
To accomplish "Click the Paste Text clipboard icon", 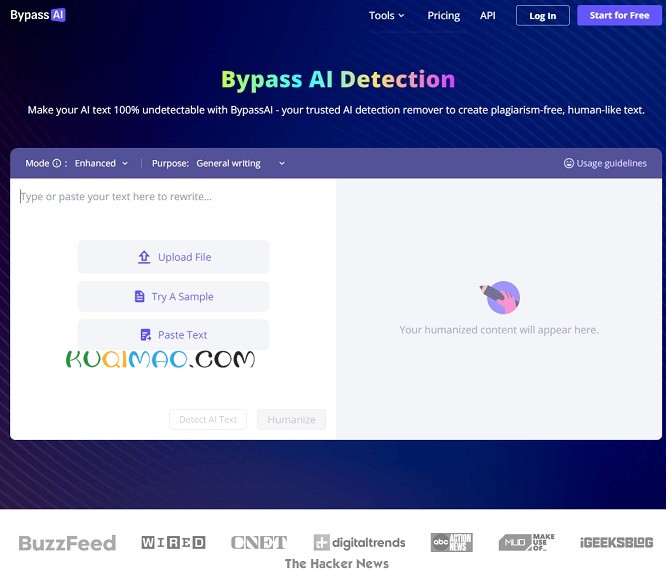I will pos(146,335).
